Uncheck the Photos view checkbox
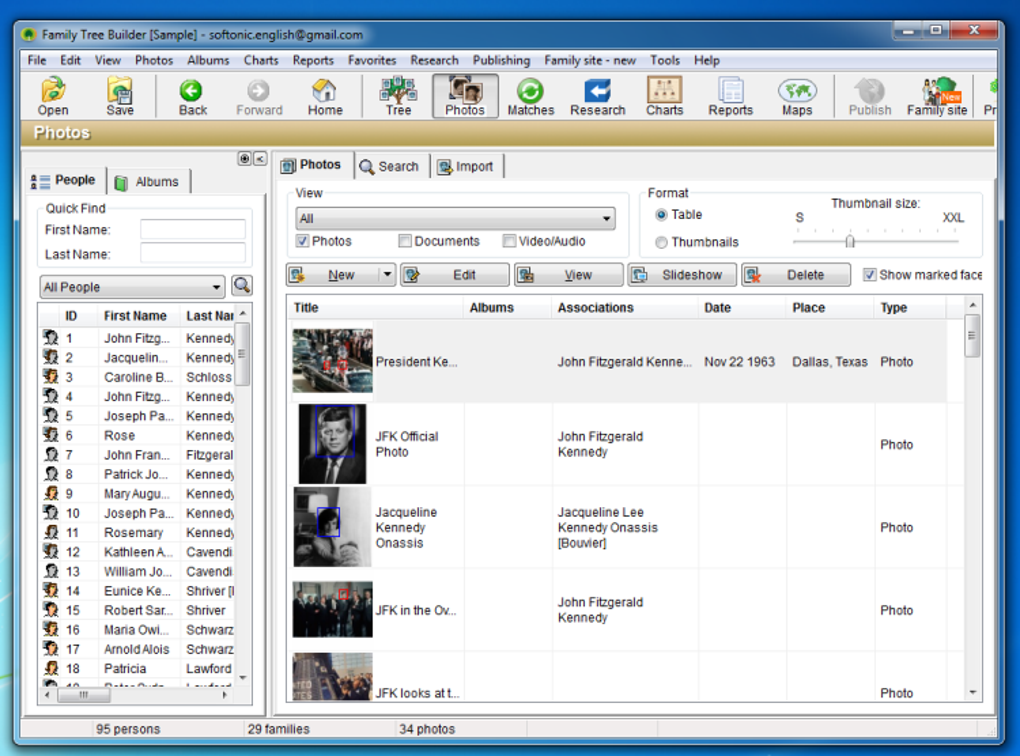 pyautogui.click(x=302, y=241)
